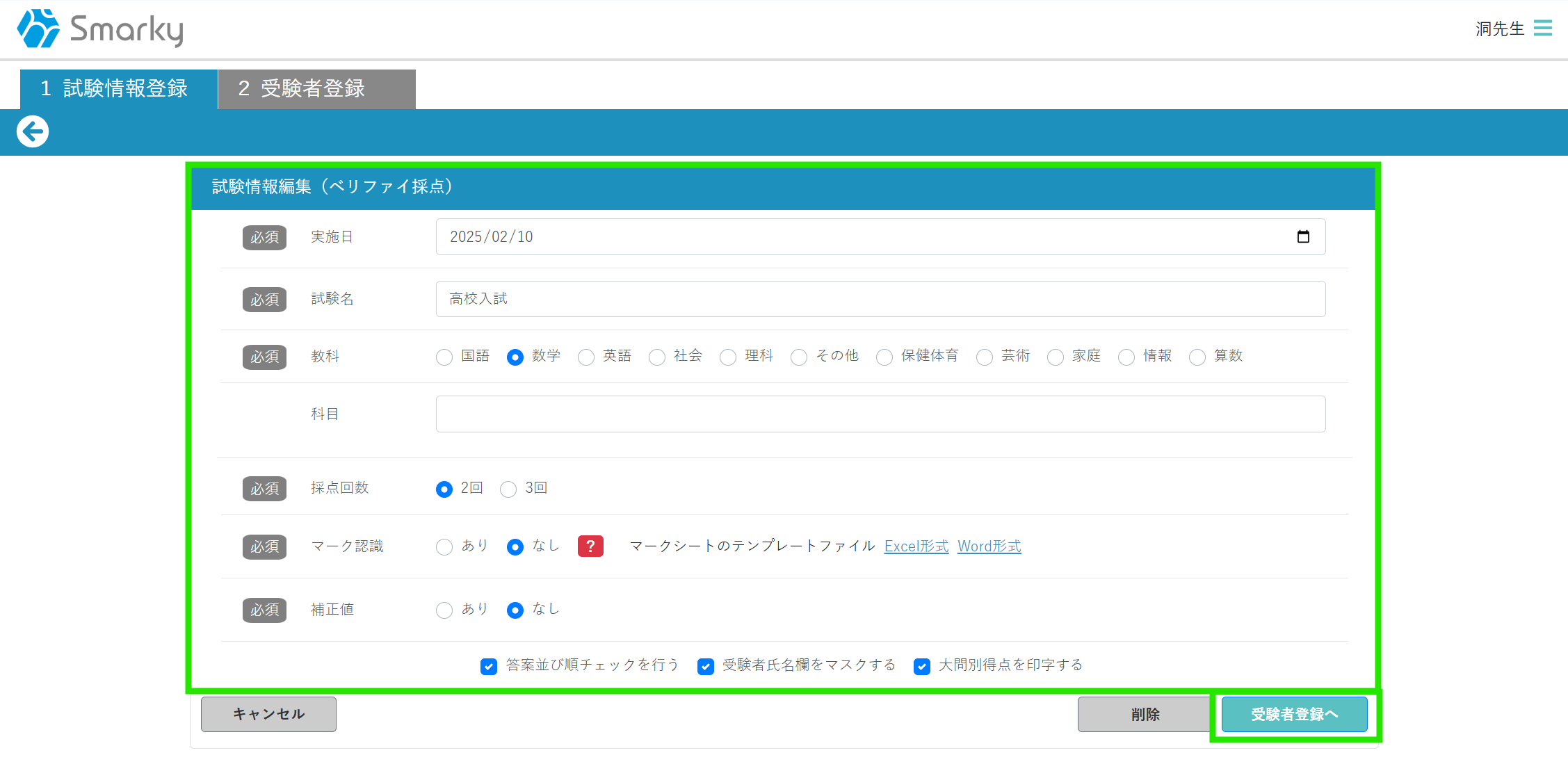1568x771 pixels.
Task: Toggle 答案並び順チェックを行う checkbox
Action: click(489, 666)
